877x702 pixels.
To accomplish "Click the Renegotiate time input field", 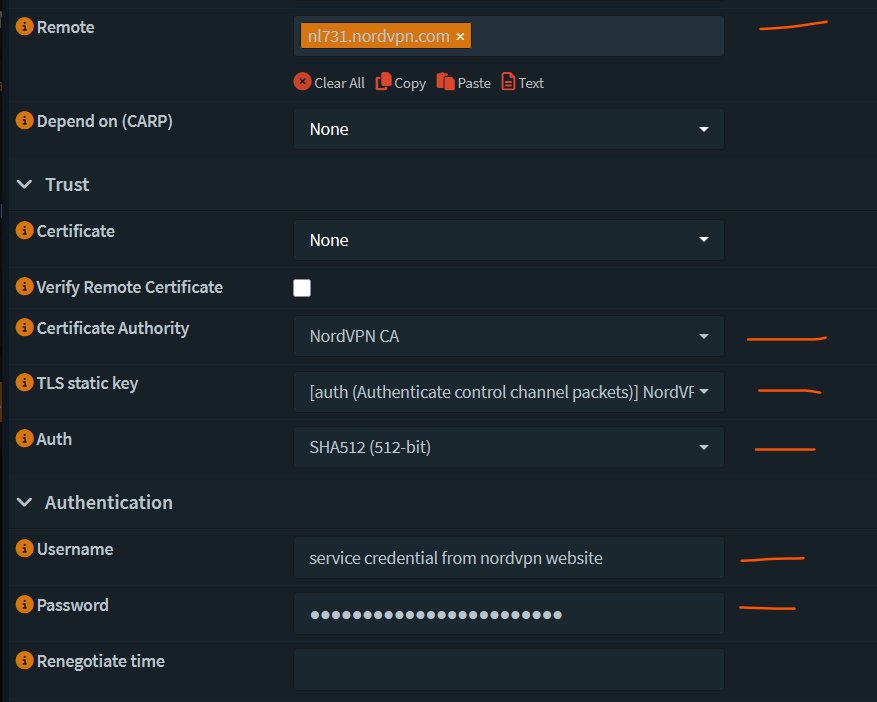I will (508, 669).
